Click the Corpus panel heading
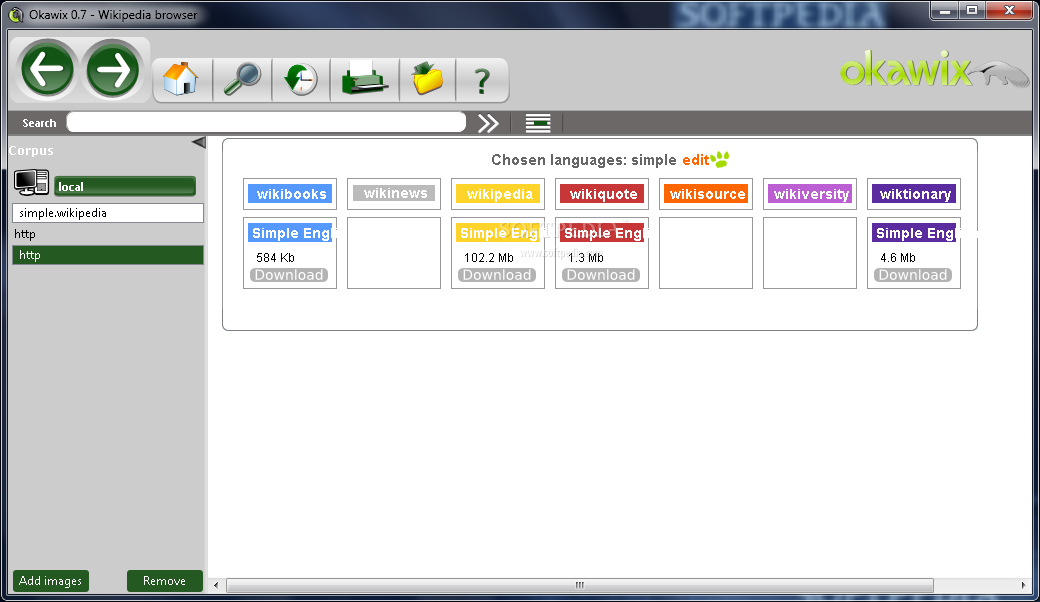Viewport: 1040px width, 602px height. pos(31,150)
